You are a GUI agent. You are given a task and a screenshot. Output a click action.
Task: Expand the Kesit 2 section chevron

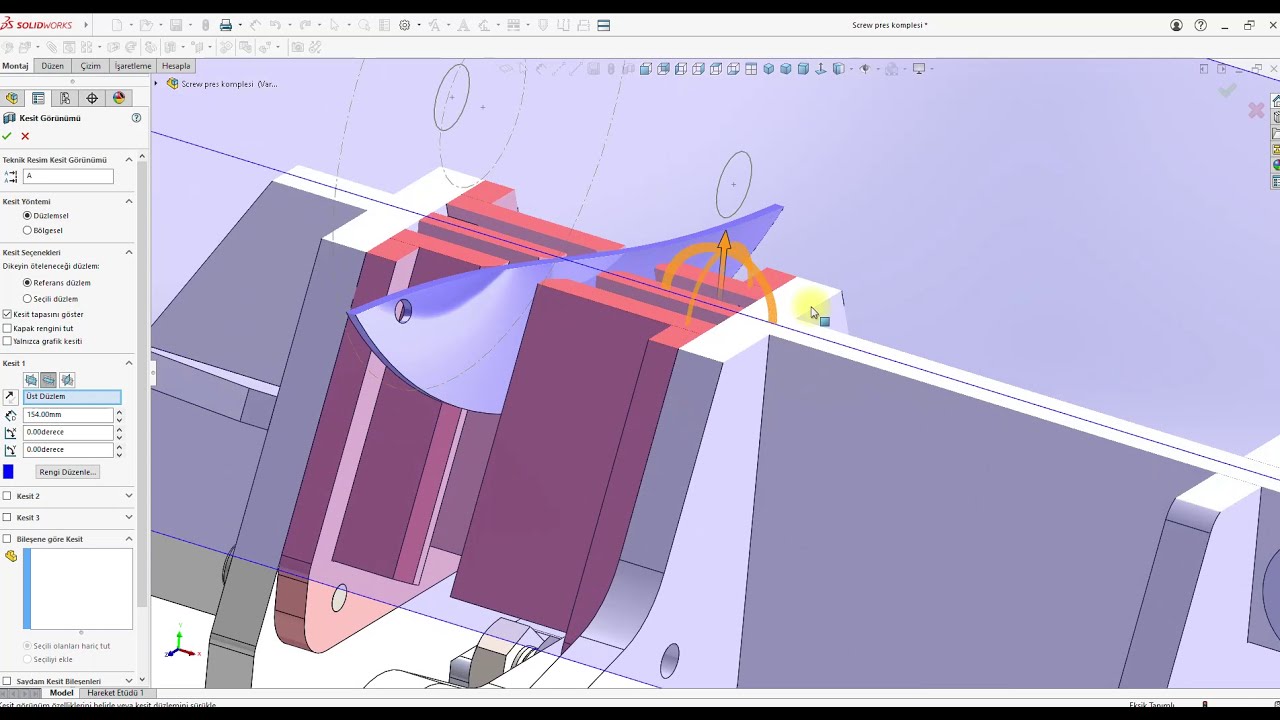click(129, 496)
